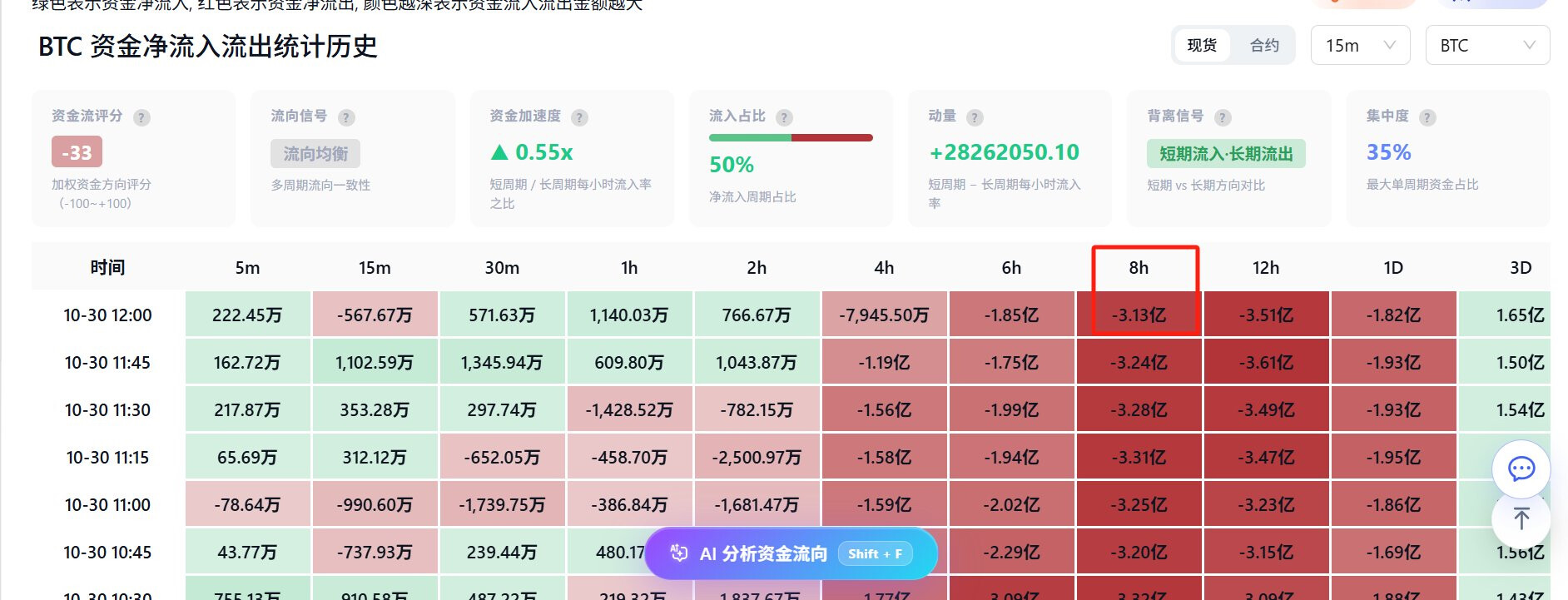This screenshot has width=1568, height=600.
Task: Click the 1,345.94万 cell
Action: pos(502,363)
